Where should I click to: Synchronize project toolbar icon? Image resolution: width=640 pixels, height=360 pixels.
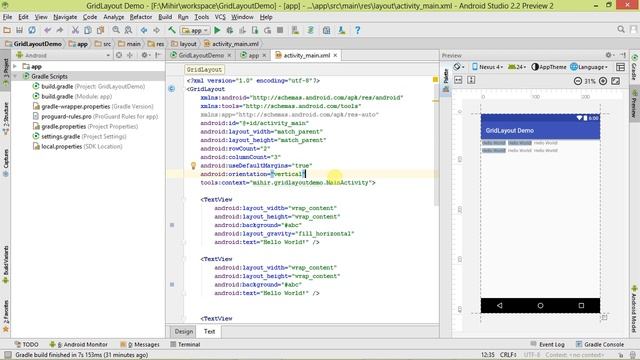click(x=32, y=30)
